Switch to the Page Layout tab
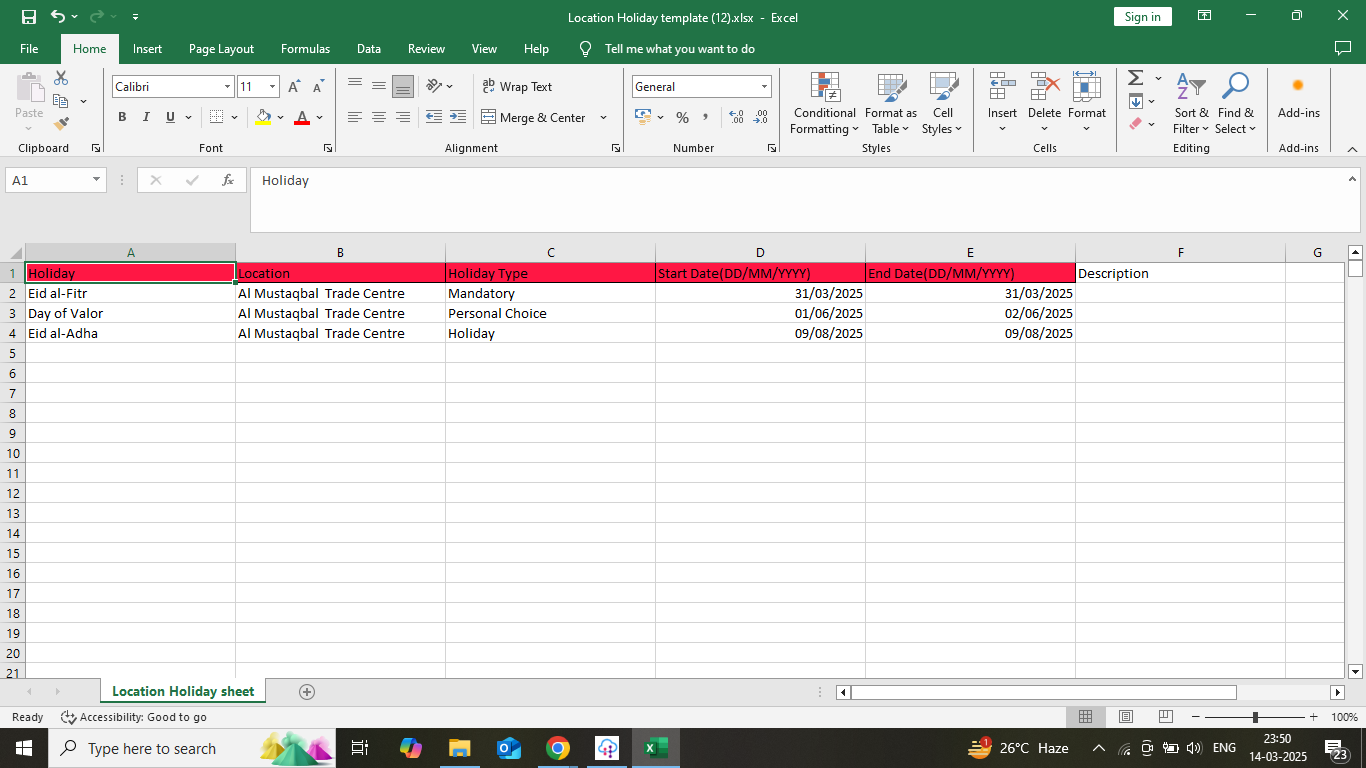Viewport: 1366px width, 768px height. pyautogui.click(x=221, y=49)
